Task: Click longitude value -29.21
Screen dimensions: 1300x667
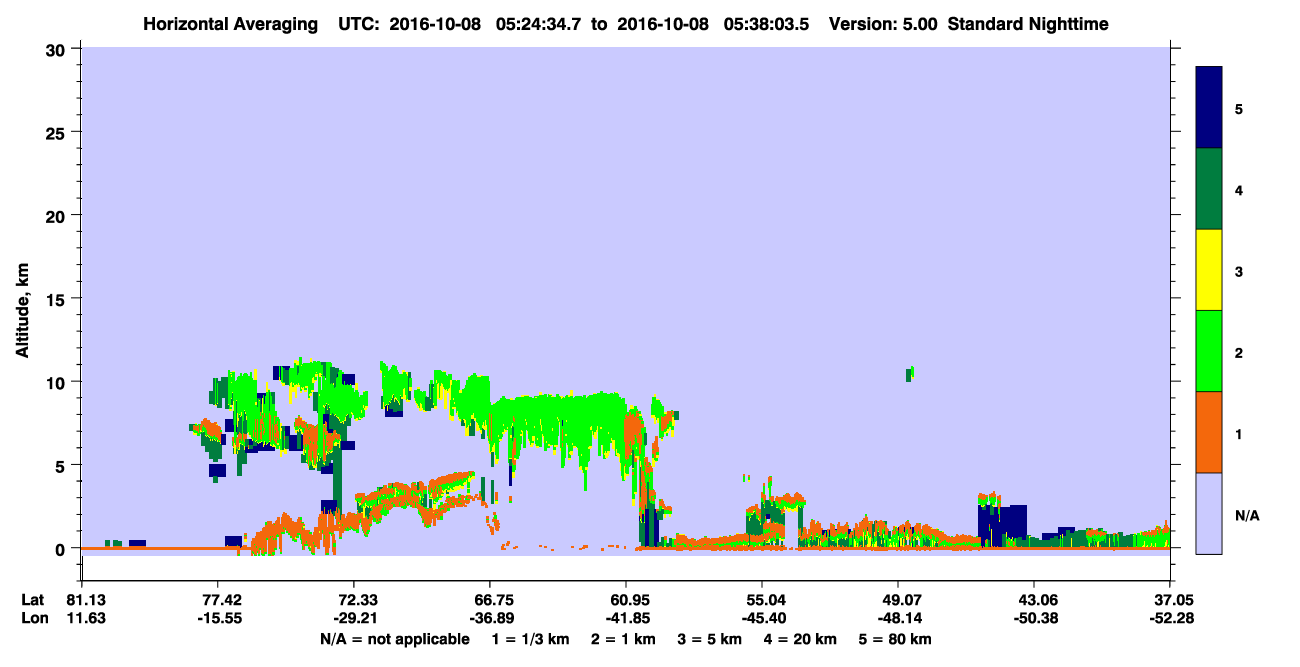Action: (x=354, y=618)
